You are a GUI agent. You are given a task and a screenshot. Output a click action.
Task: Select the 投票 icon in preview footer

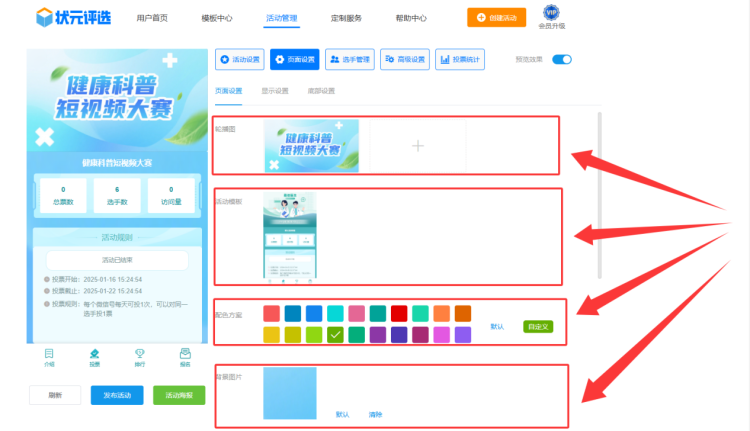tap(95, 356)
